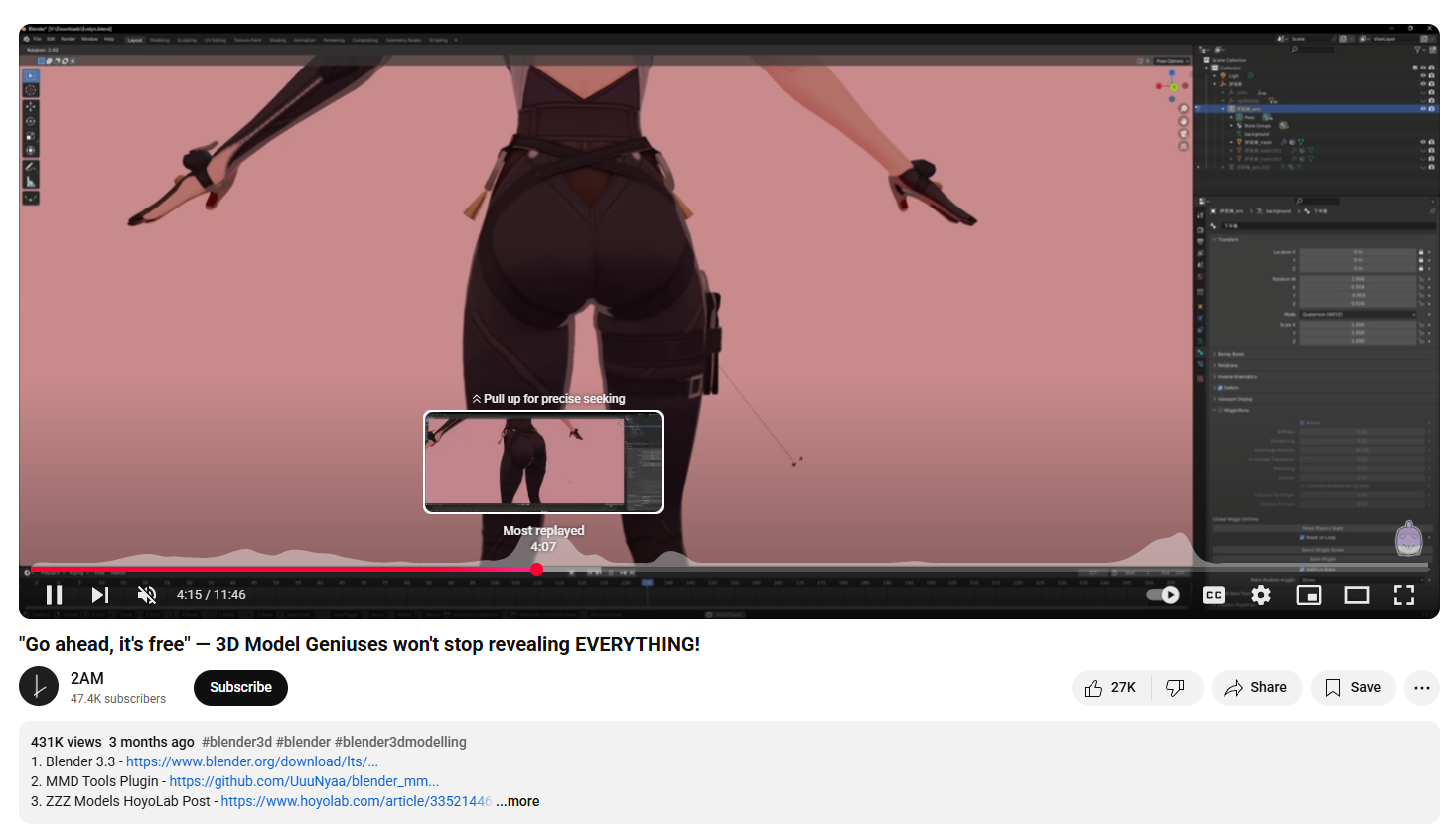Viewport: 1456px width, 830px height.
Task: Open Blender's Render menu
Action: (x=69, y=40)
